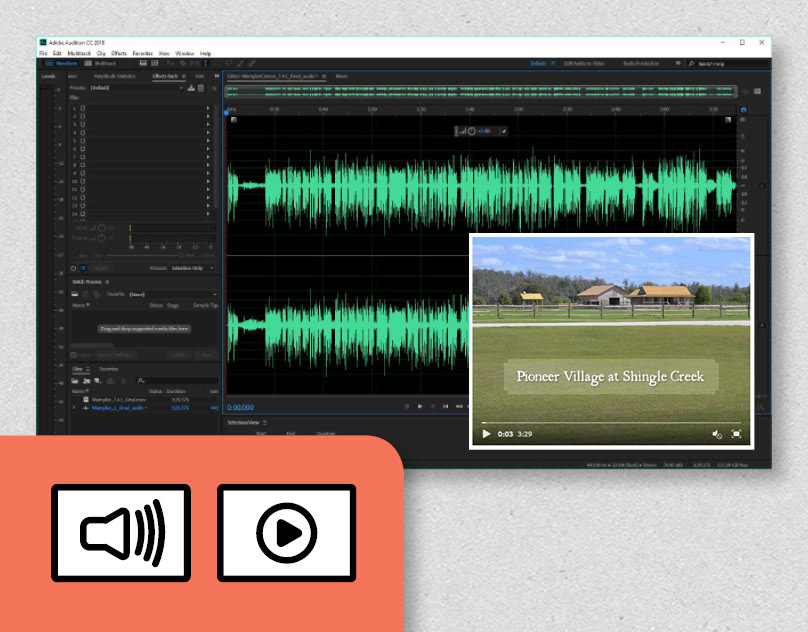Toggle power for effect slot 5

tap(82, 141)
